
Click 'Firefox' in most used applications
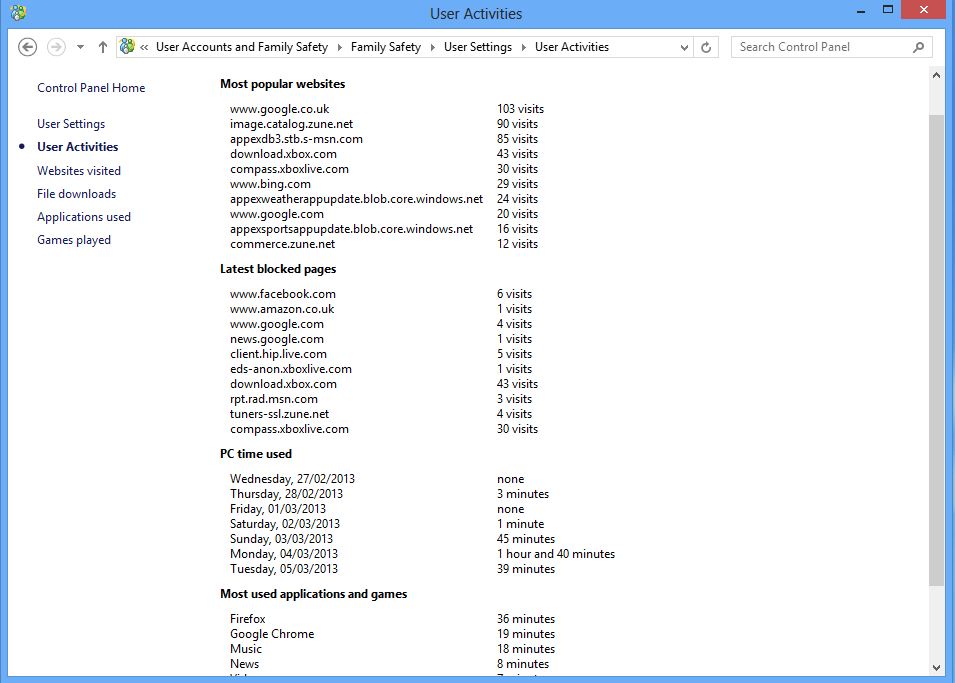click(x=248, y=619)
